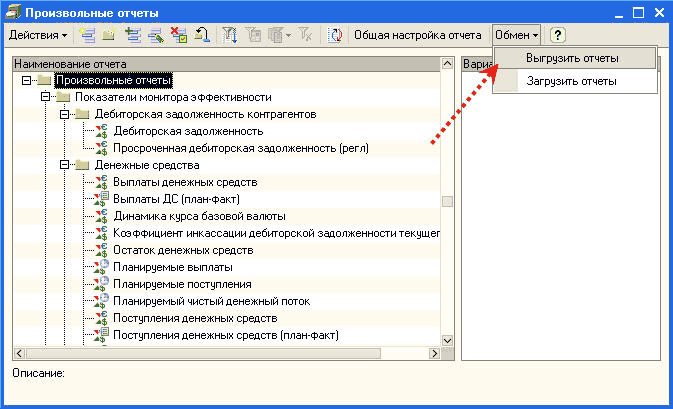
Task: Click the Общая настройка отчета button
Action: (417, 35)
